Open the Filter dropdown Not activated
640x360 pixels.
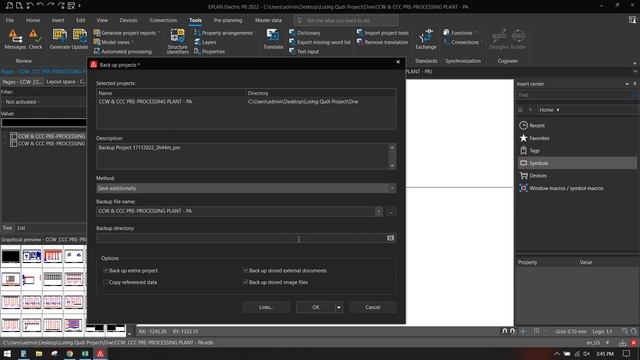point(44,102)
